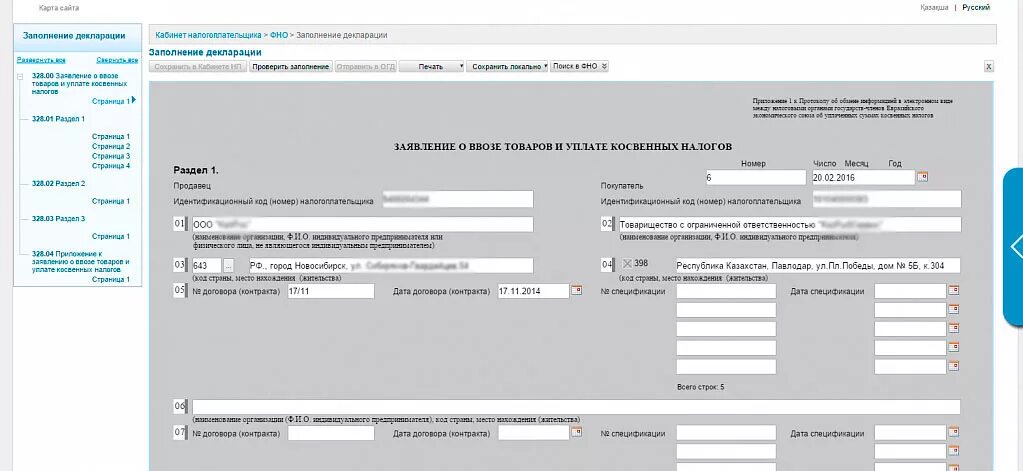Click buyer taxpayer identification code field
Image resolution: width=1023 pixels, height=471 pixels.
(887, 199)
